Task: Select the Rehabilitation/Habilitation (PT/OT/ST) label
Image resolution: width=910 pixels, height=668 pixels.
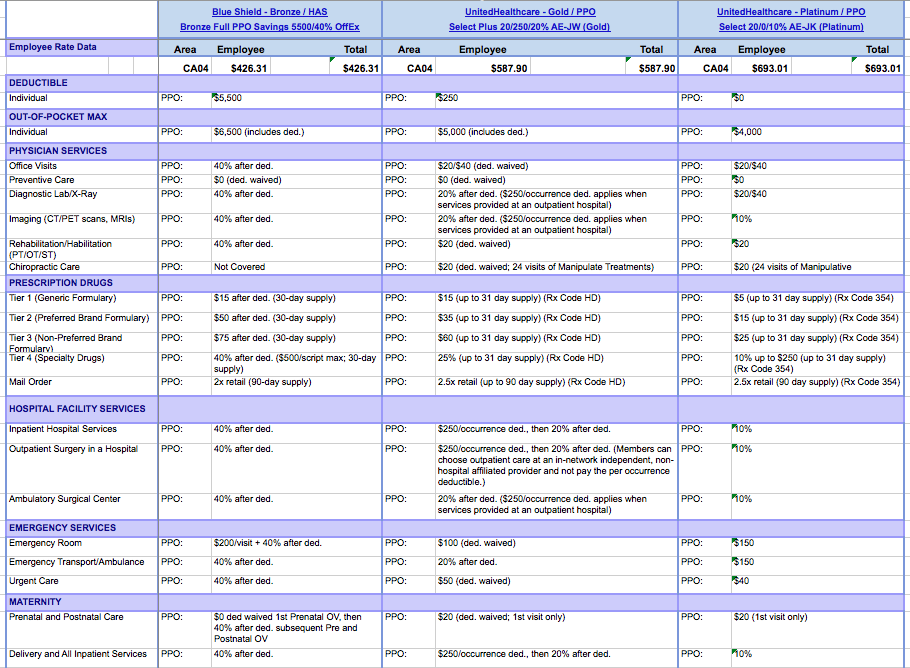Action: 82,250
